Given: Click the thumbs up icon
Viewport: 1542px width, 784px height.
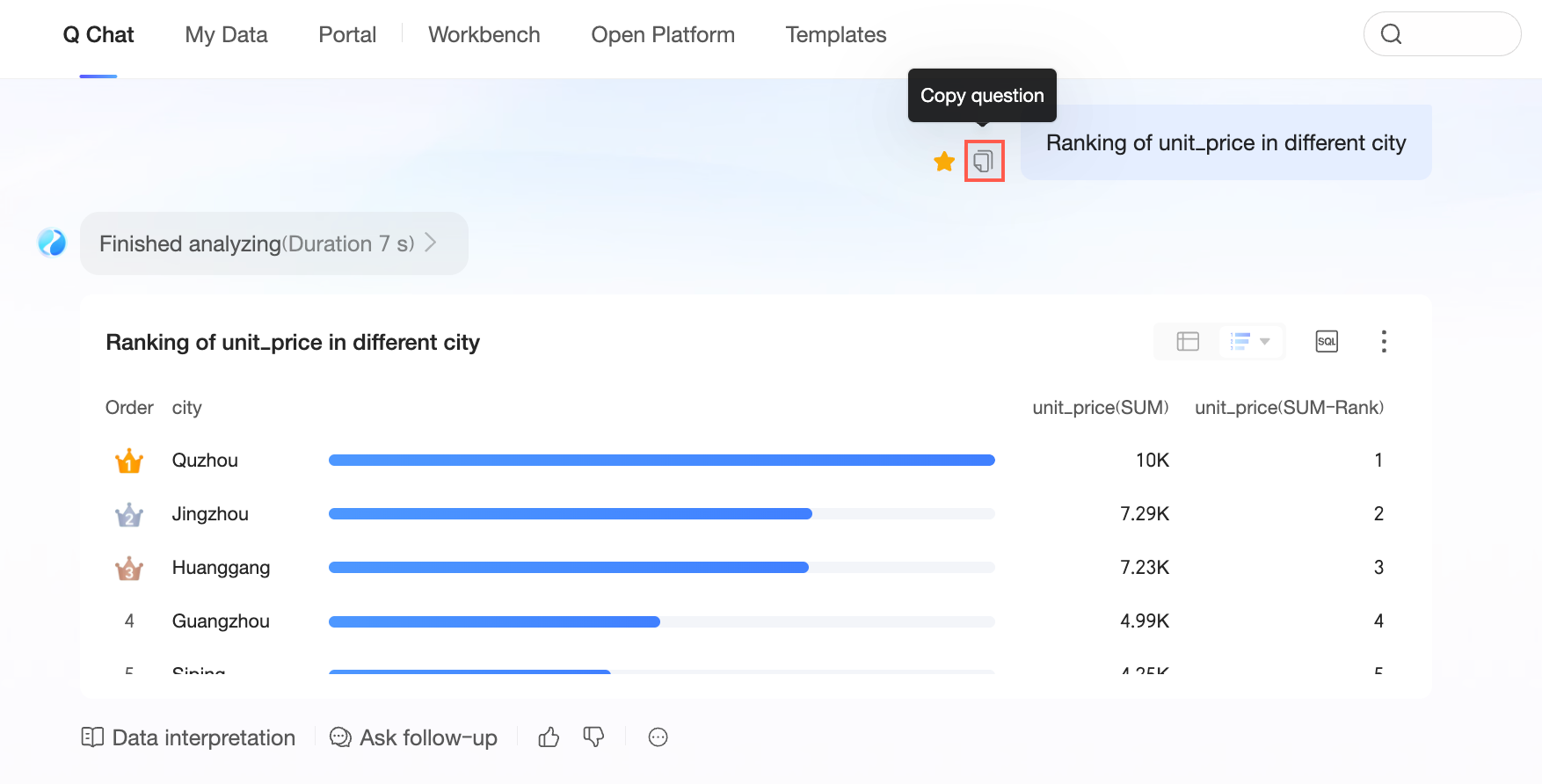Looking at the screenshot, I should (549, 737).
